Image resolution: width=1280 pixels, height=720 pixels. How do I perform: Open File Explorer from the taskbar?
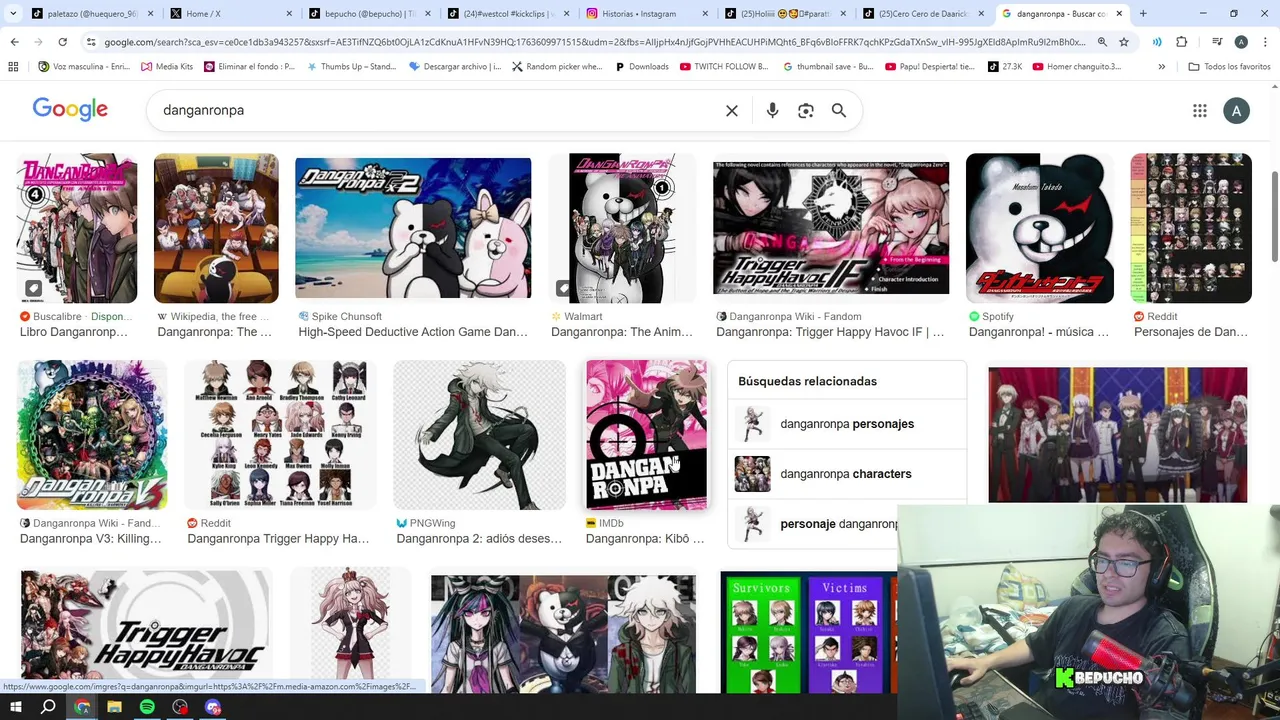click(x=114, y=707)
